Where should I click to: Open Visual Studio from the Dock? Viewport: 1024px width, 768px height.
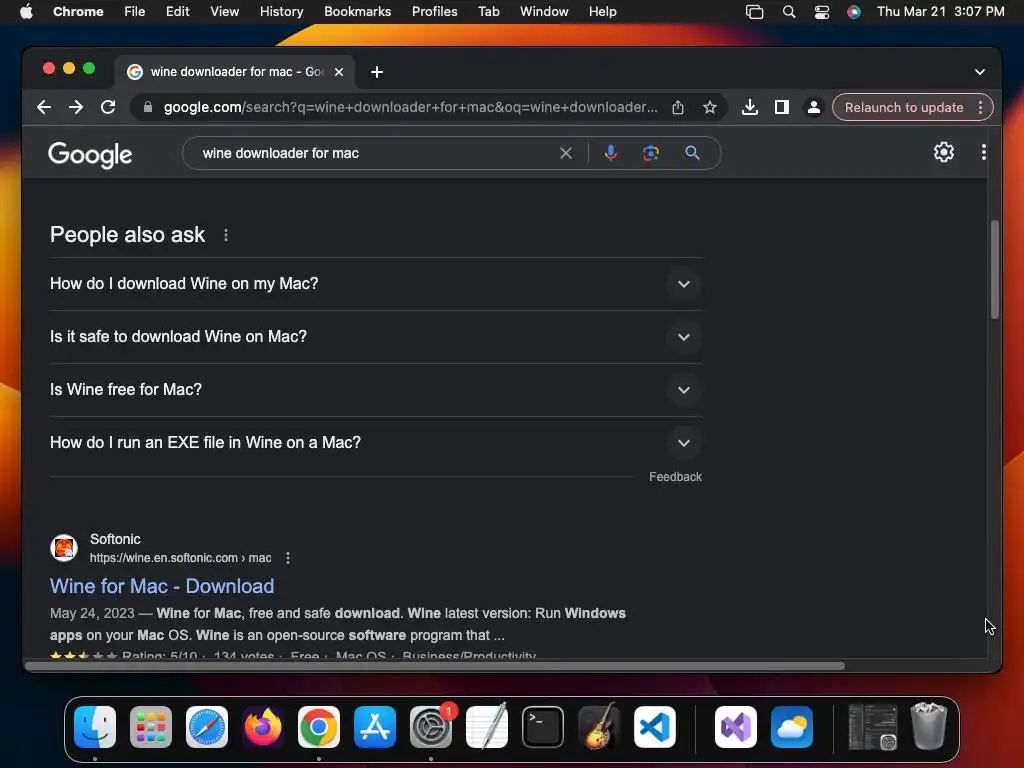[736, 727]
